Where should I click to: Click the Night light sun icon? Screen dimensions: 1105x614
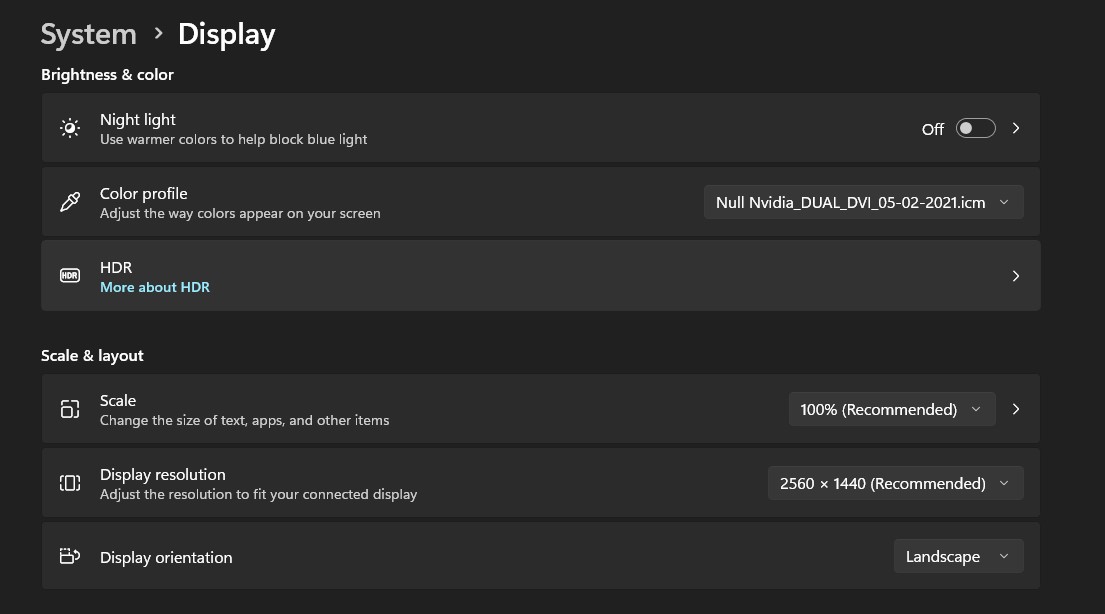point(70,128)
